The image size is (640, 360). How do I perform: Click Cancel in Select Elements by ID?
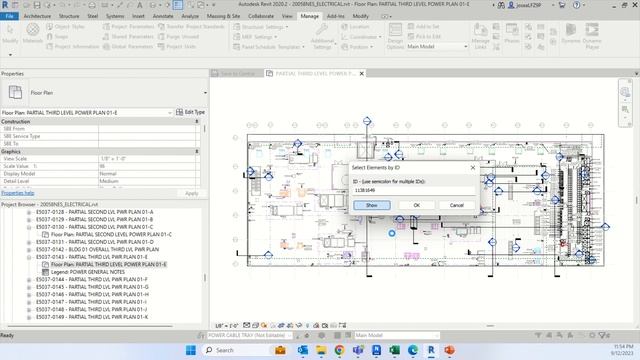tap(457, 205)
